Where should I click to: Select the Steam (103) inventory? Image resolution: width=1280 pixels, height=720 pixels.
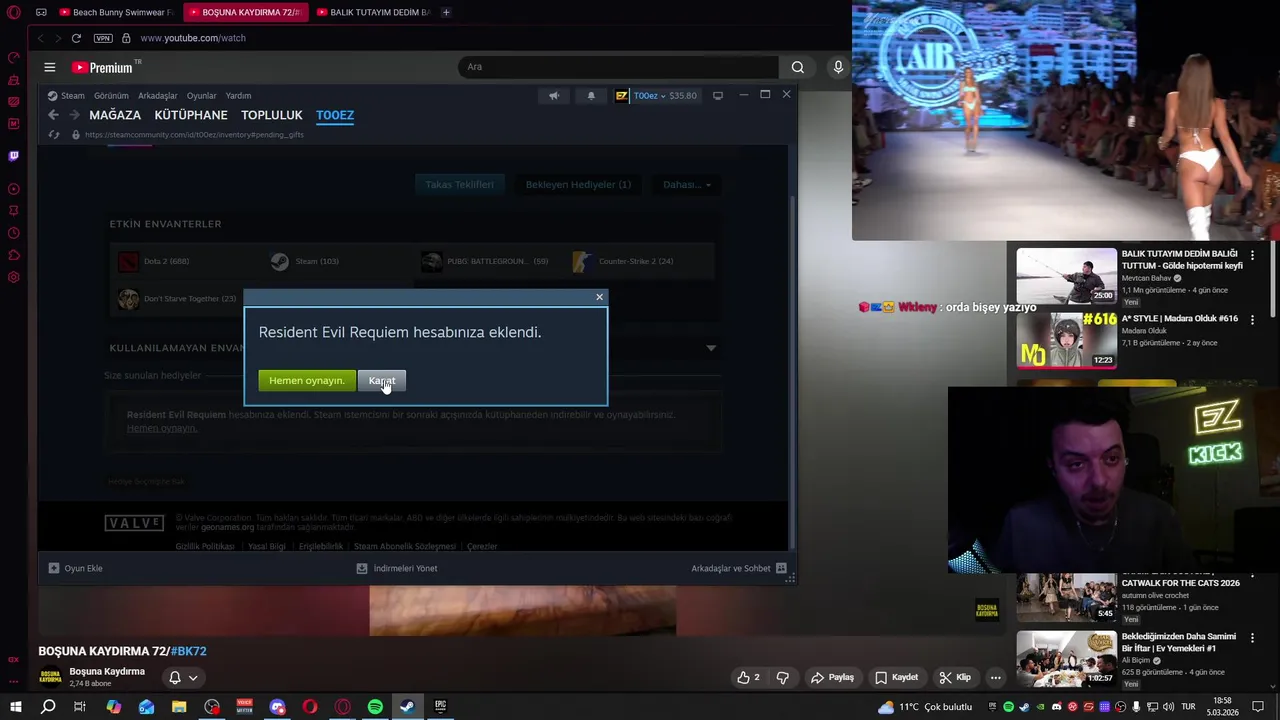pos(317,262)
